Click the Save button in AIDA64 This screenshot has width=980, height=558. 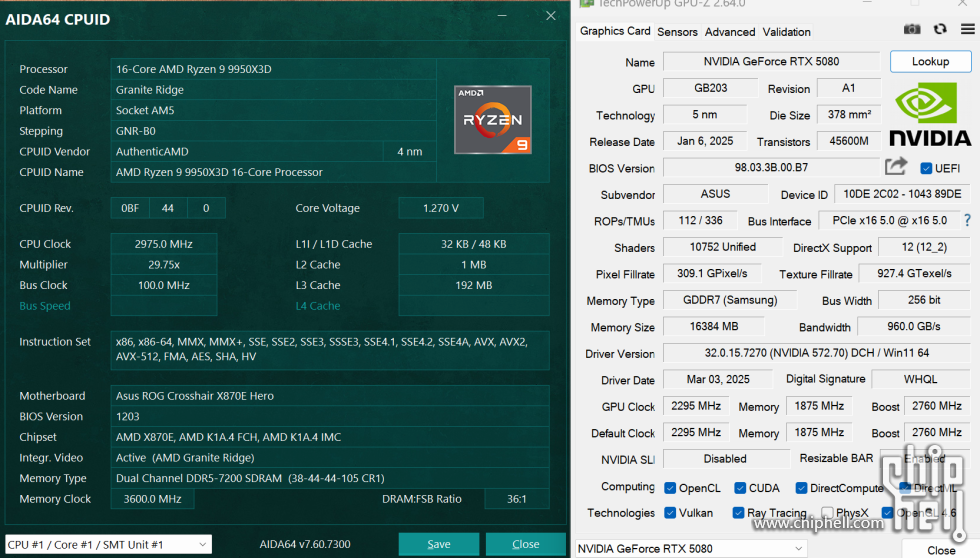(x=439, y=544)
